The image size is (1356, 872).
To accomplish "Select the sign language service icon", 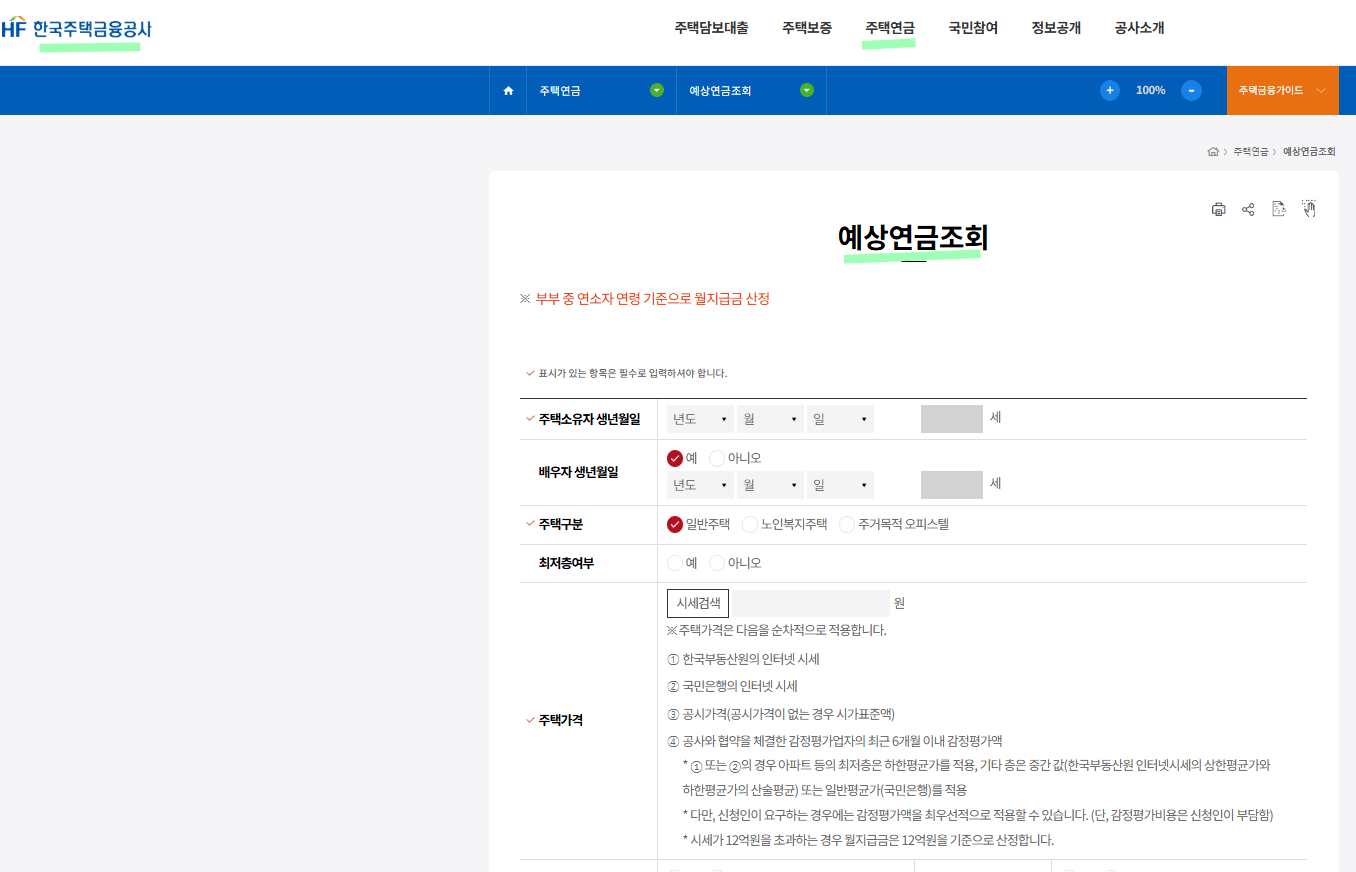I will click(x=1308, y=209).
